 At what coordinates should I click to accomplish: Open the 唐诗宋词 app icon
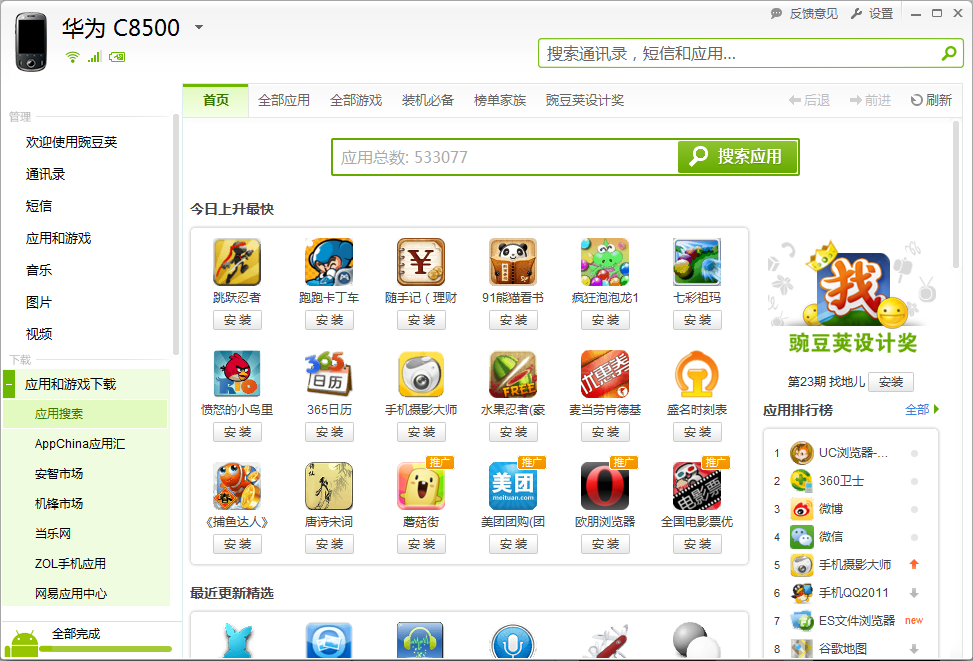coord(329,486)
